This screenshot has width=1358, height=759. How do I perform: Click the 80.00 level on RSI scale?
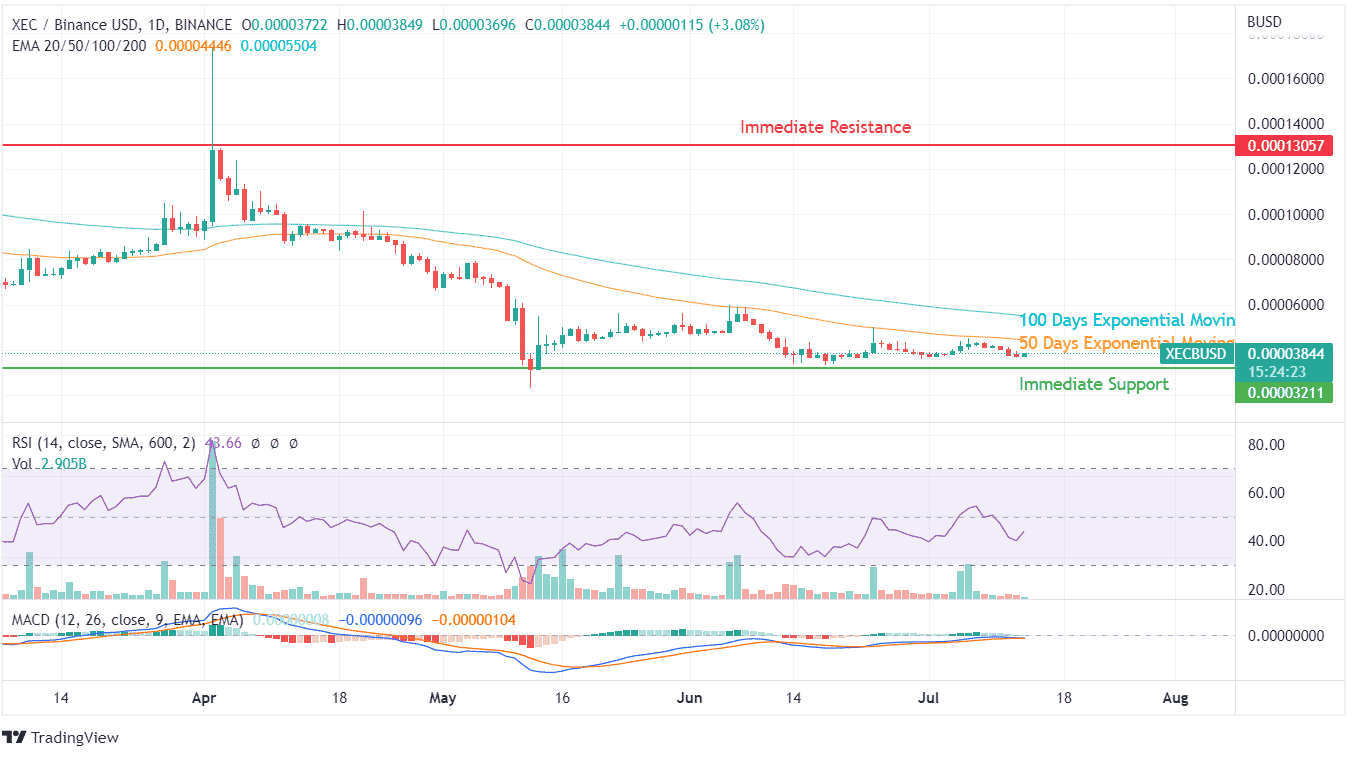[1266, 445]
